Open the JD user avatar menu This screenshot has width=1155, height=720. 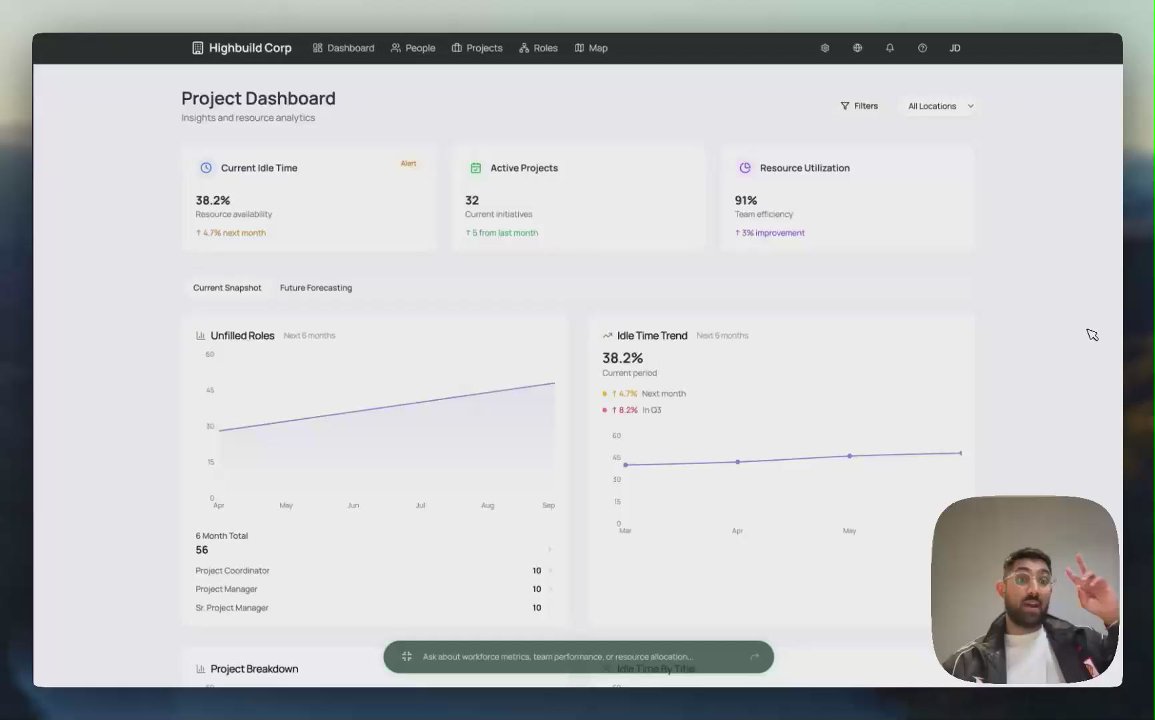tap(955, 48)
